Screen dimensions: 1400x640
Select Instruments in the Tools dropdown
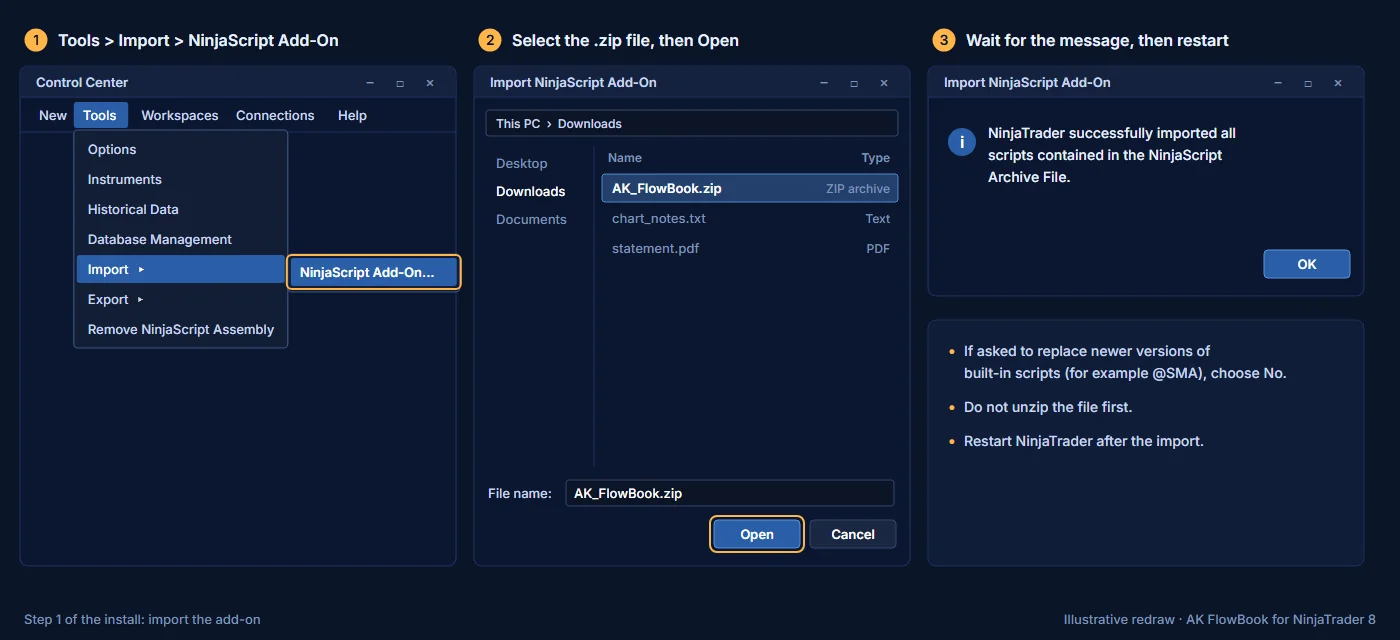[x=181, y=179]
